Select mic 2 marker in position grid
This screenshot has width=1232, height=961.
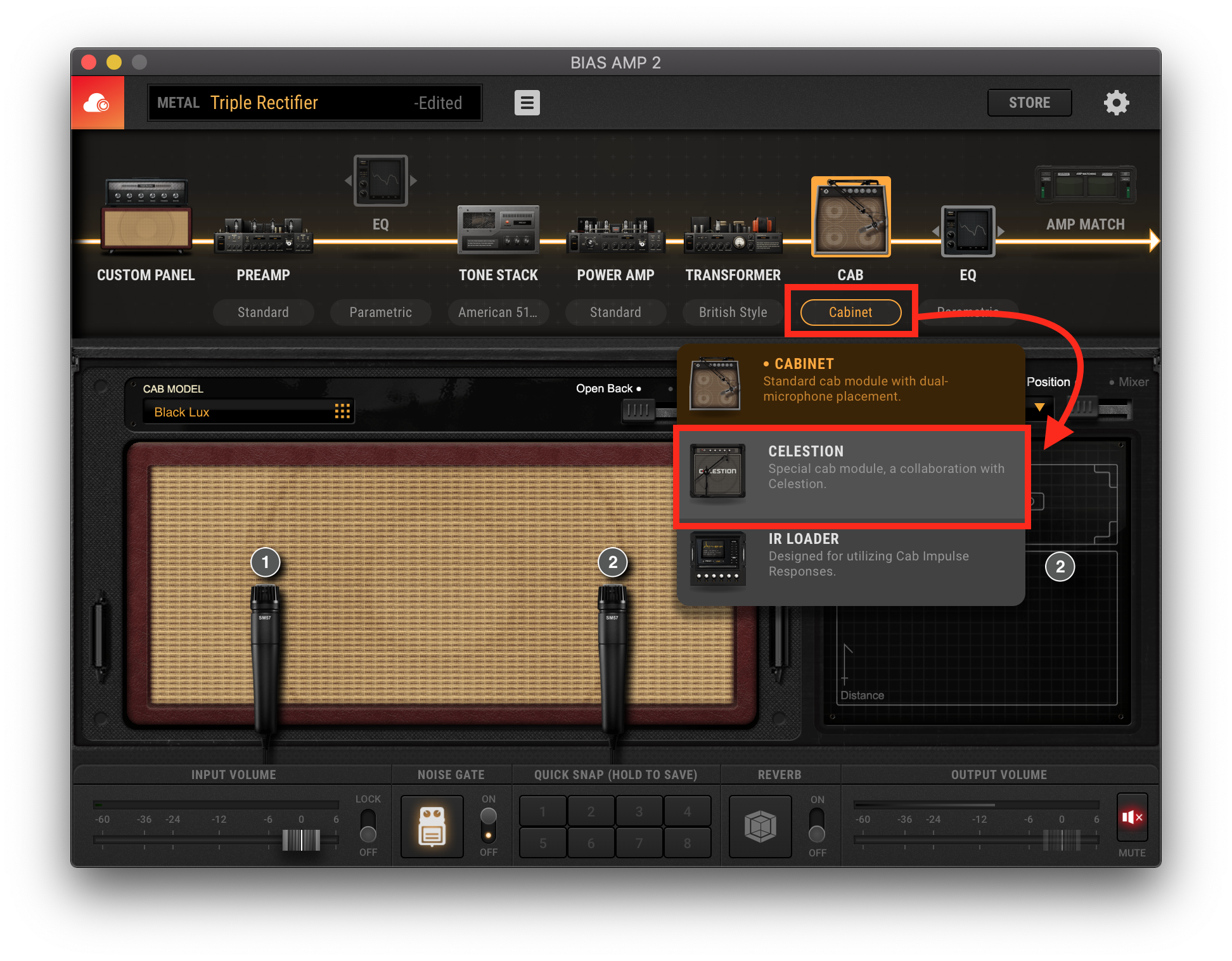1060,567
